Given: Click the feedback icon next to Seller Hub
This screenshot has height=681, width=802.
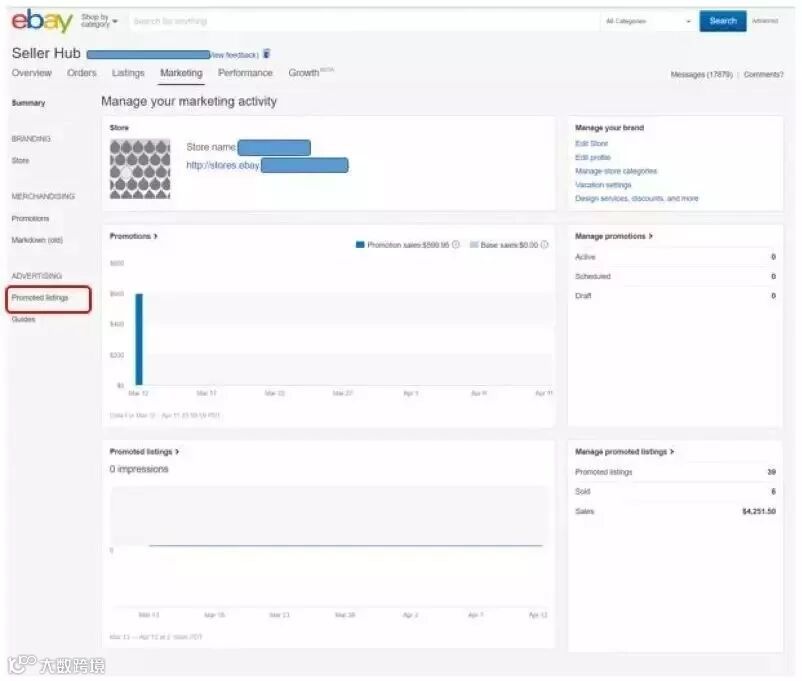Looking at the screenshot, I should [x=266, y=54].
